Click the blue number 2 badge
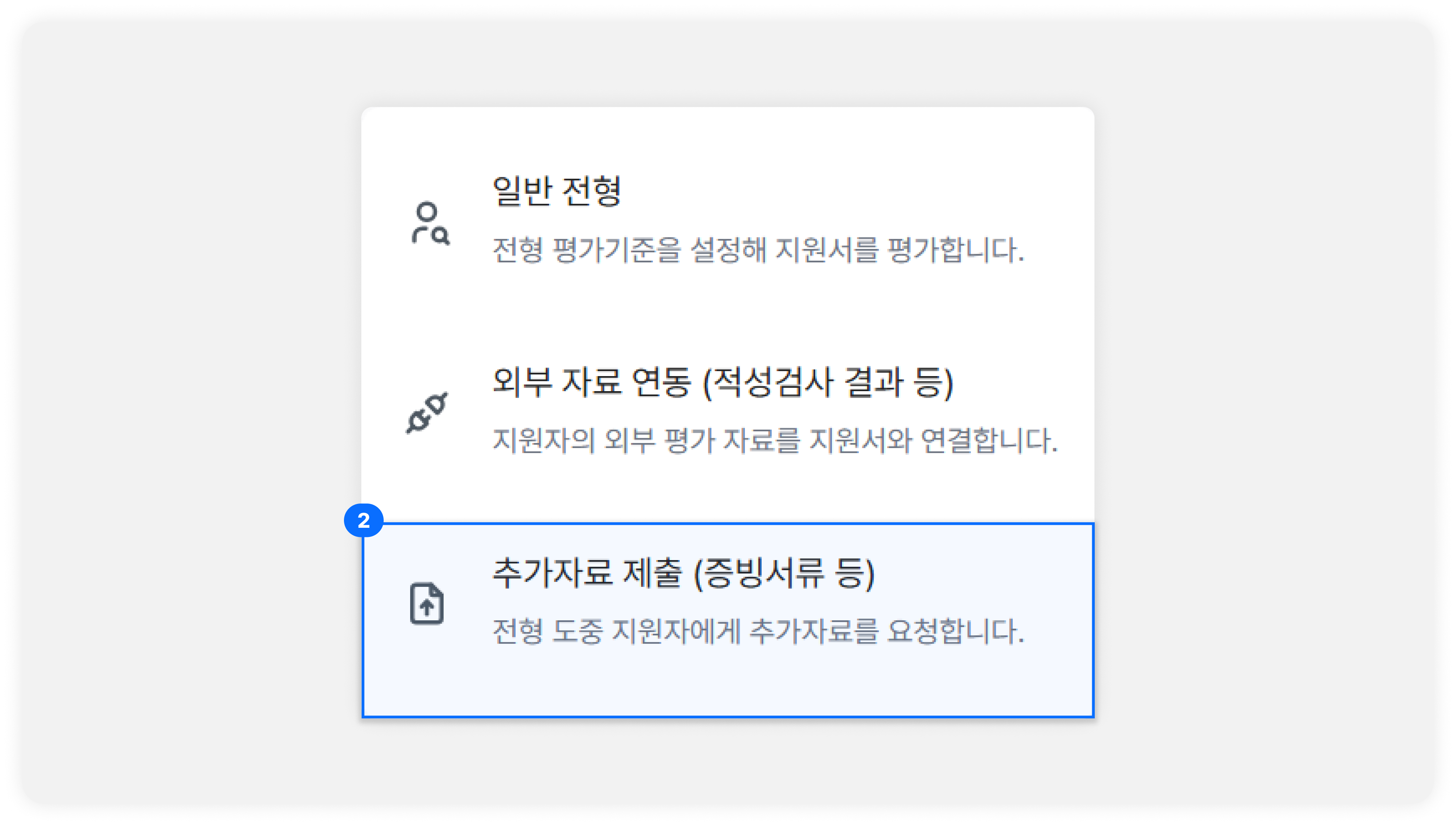1456x826 pixels. click(x=364, y=520)
